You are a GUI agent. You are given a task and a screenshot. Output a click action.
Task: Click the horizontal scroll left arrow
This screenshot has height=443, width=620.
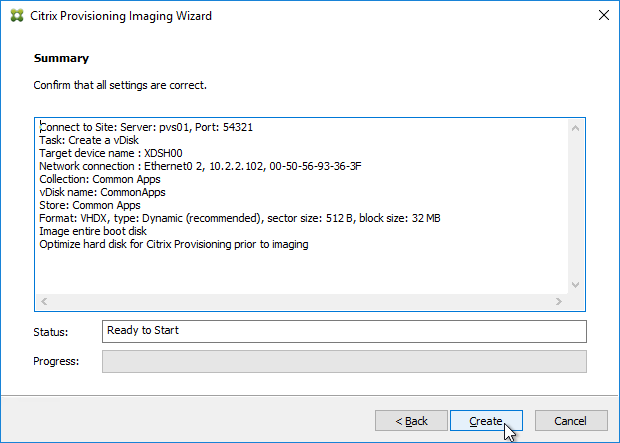coord(44,301)
